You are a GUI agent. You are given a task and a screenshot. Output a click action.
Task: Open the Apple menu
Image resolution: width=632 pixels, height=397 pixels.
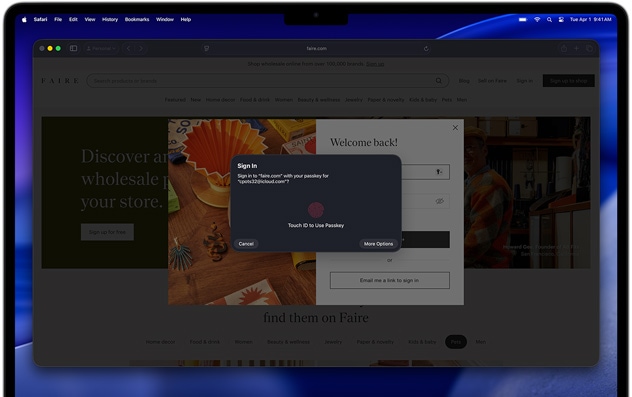click(x=24, y=19)
